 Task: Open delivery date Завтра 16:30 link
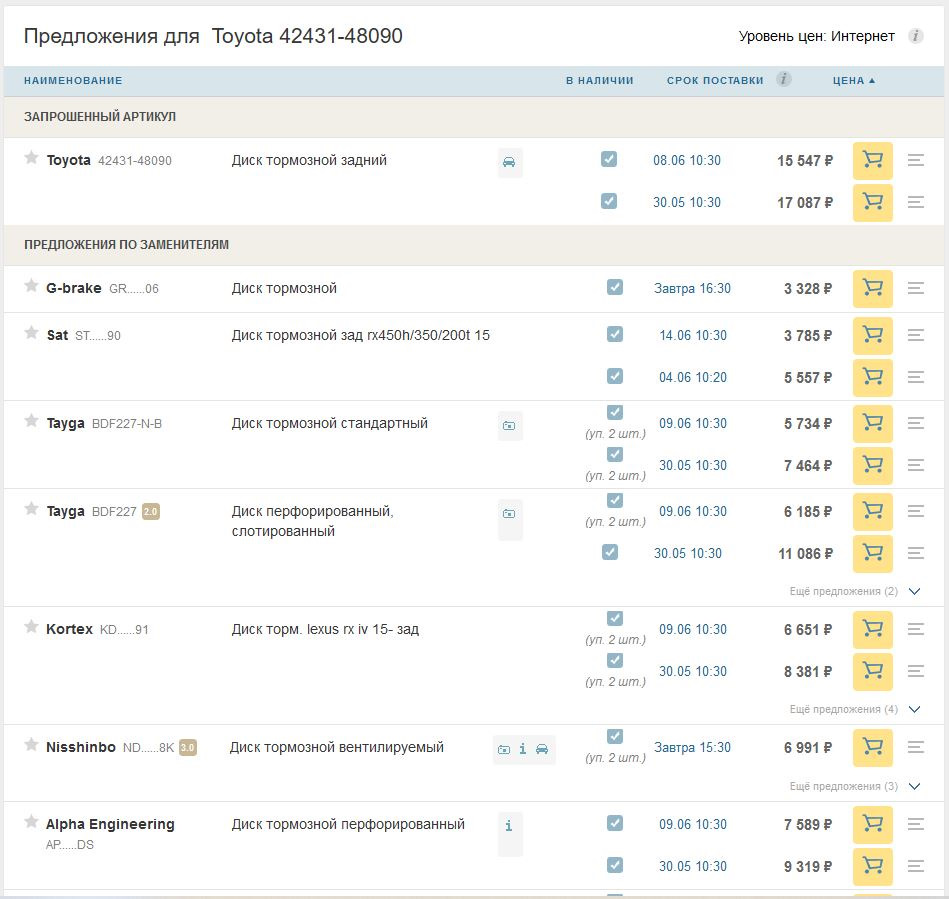point(692,289)
